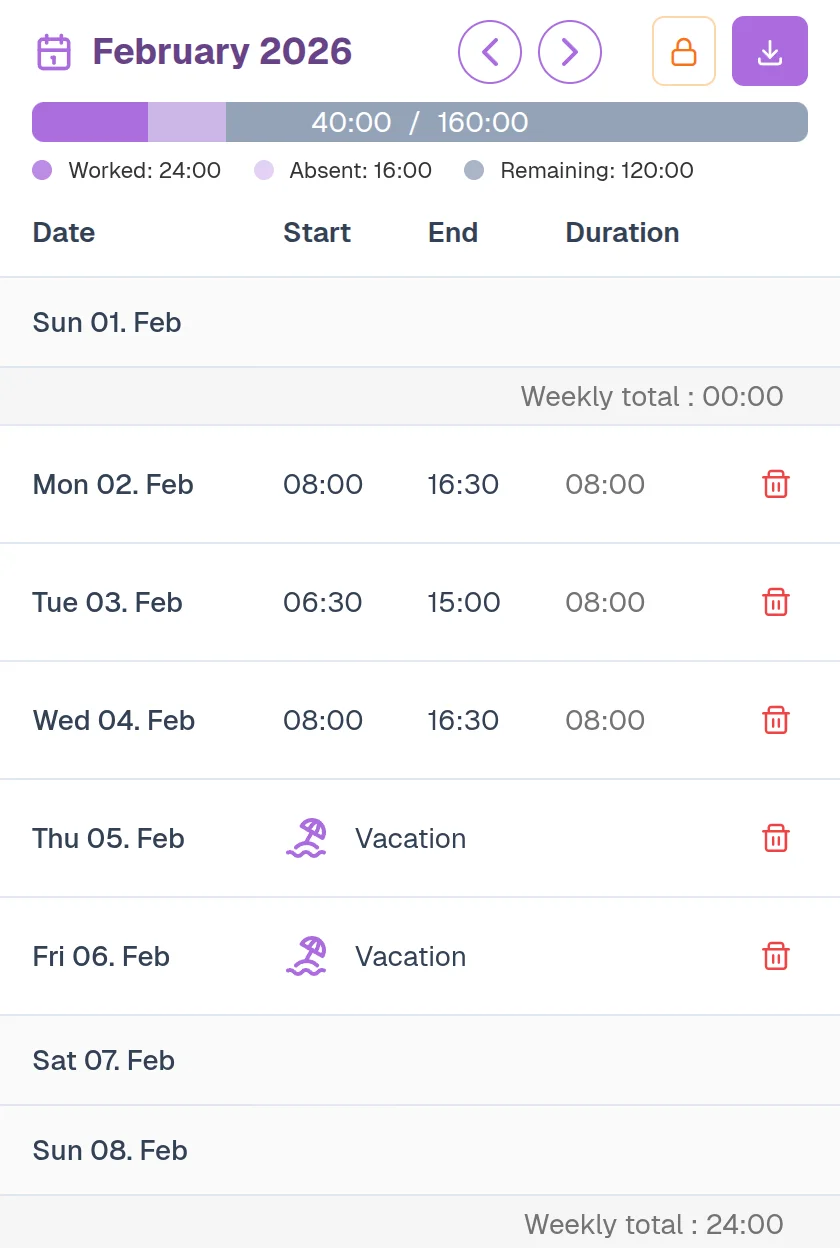Delete the Mon 02. Feb entry
The height and width of the screenshot is (1248, 840).
(x=776, y=485)
